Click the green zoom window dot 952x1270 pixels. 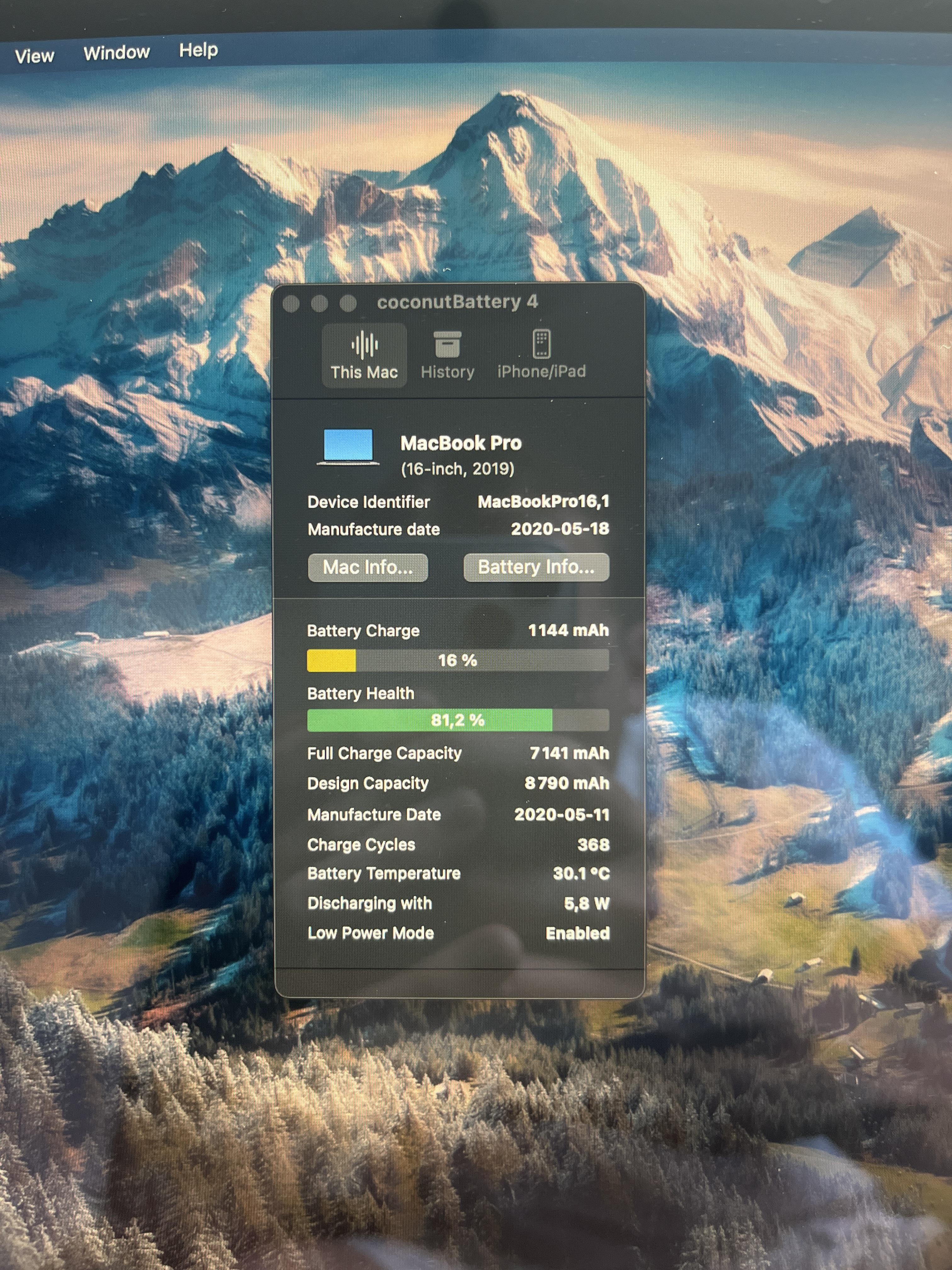click(x=348, y=303)
